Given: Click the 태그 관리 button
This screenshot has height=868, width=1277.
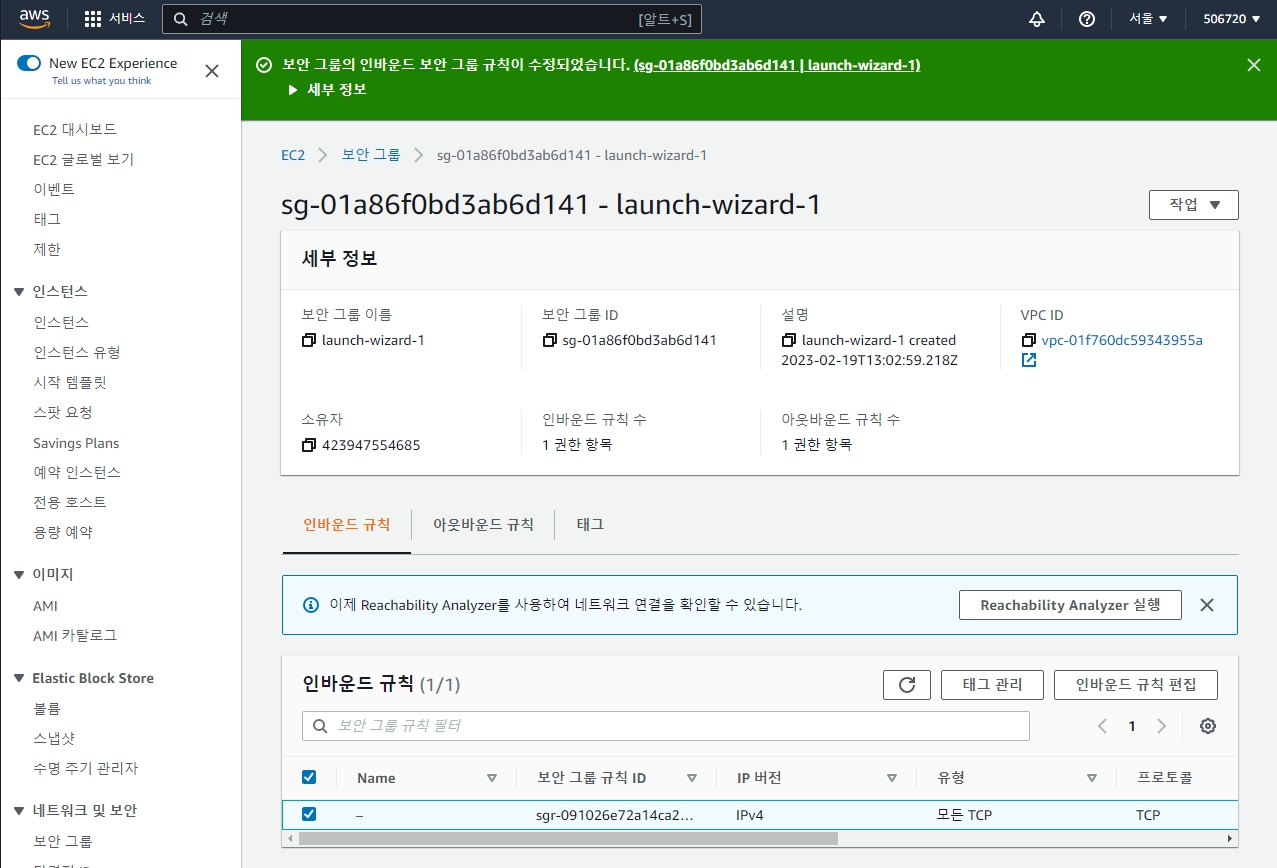Looking at the screenshot, I should click(992, 685).
